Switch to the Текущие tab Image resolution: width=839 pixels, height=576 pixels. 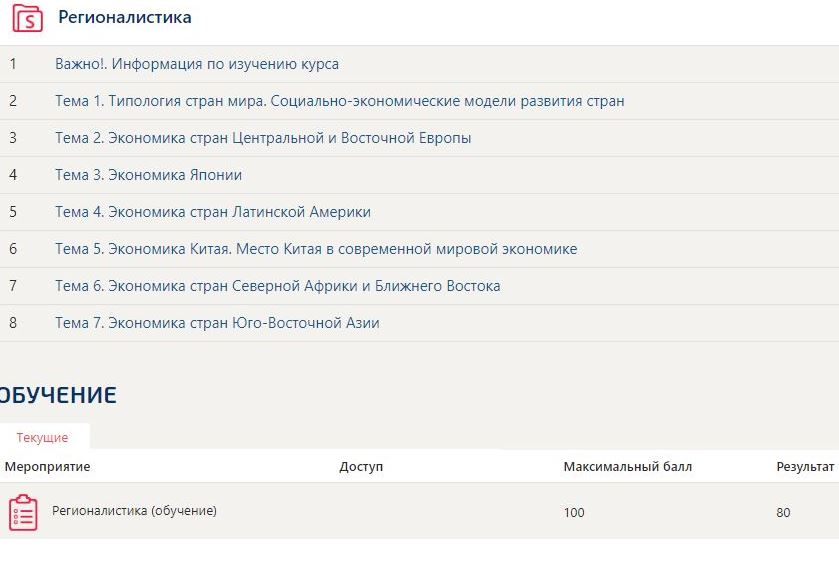[x=43, y=438]
